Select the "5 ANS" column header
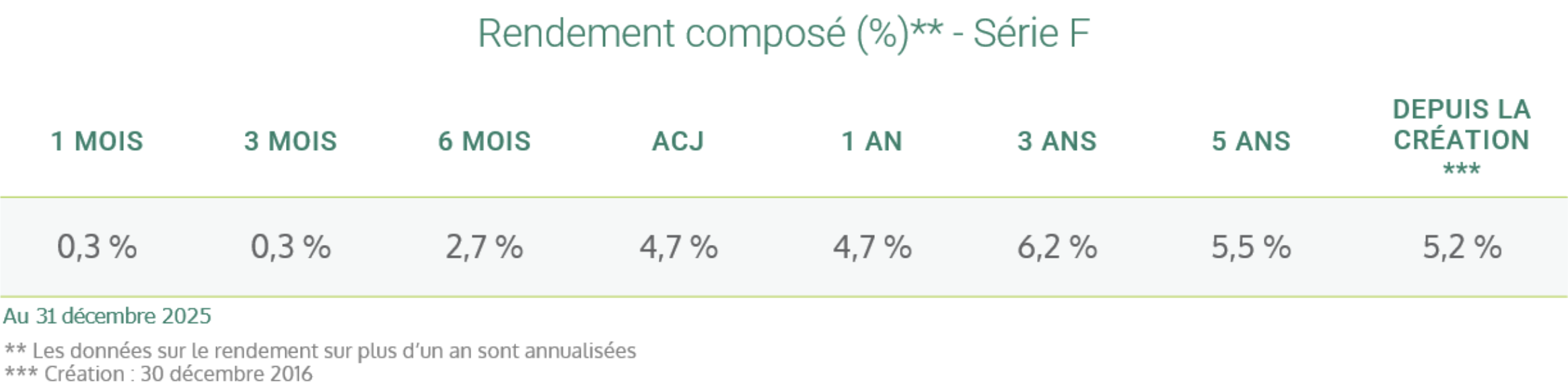Viewport: 1568px width, 389px height. click(x=1252, y=141)
